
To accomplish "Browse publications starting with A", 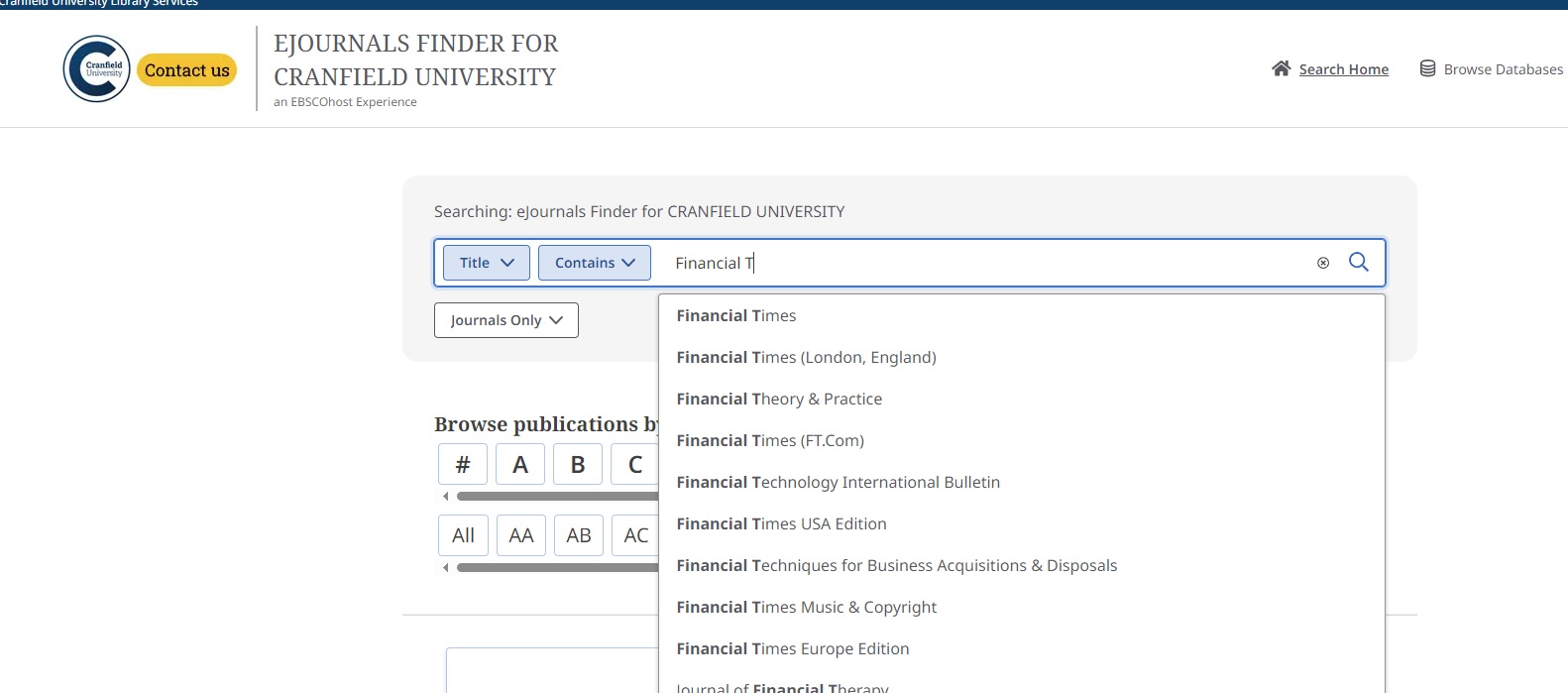I will point(520,464).
